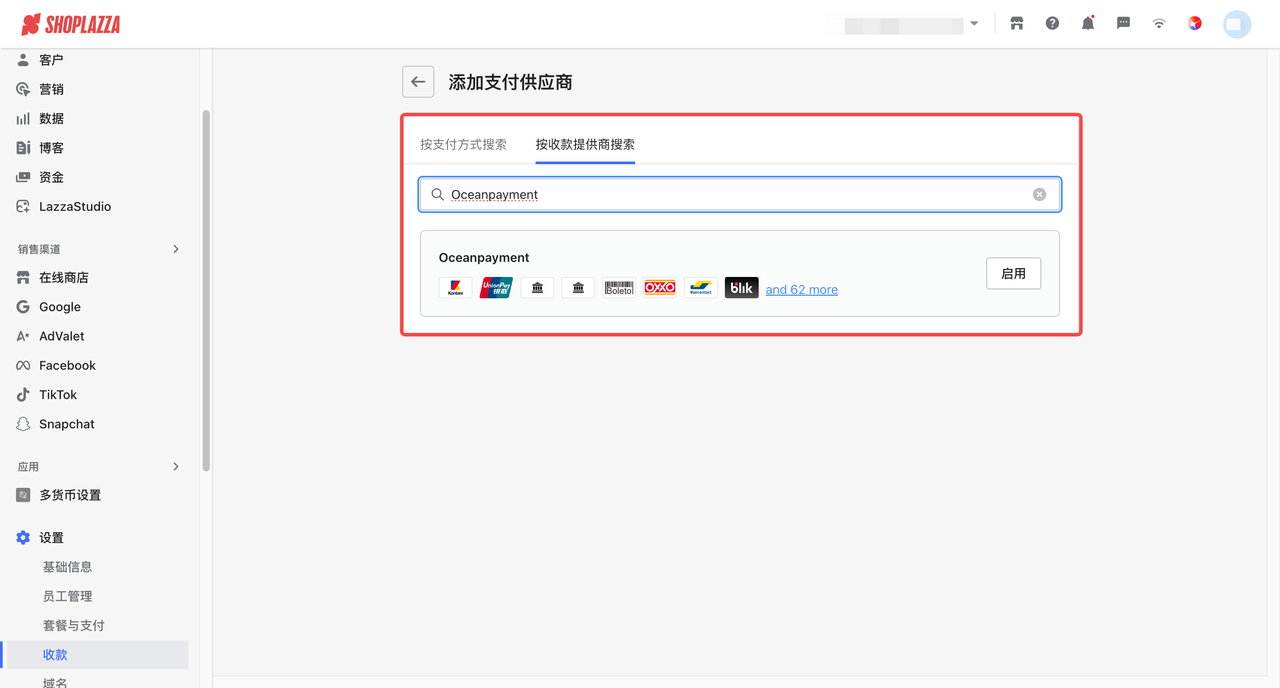This screenshot has width=1280, height=688.
Task: Open 员工管理 settings
Action: [67, 596]
